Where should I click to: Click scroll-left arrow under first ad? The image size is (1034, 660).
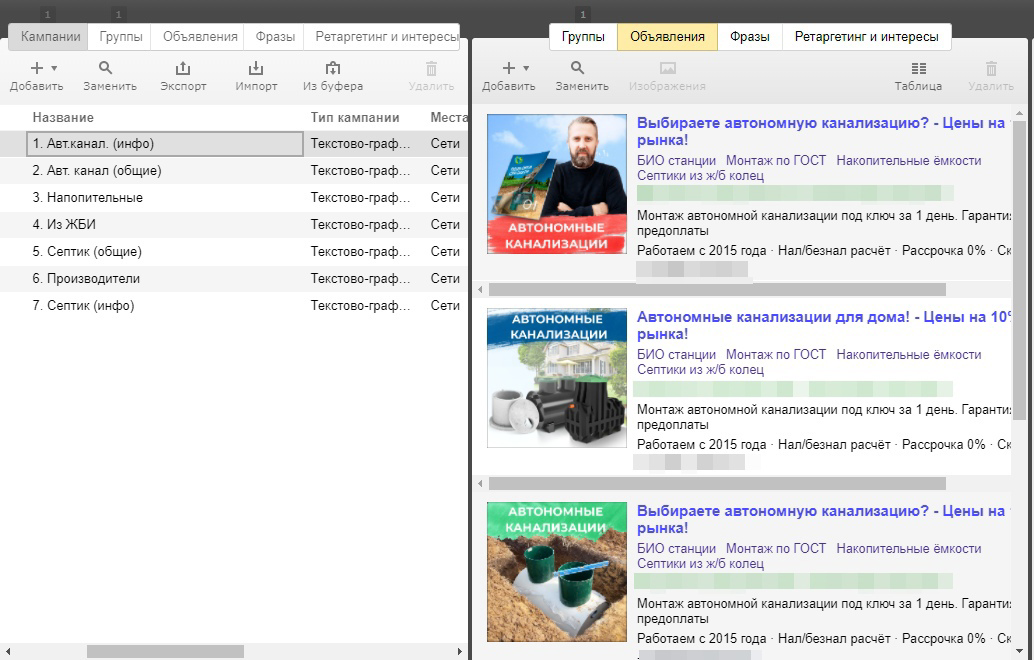tap(480, 289)
